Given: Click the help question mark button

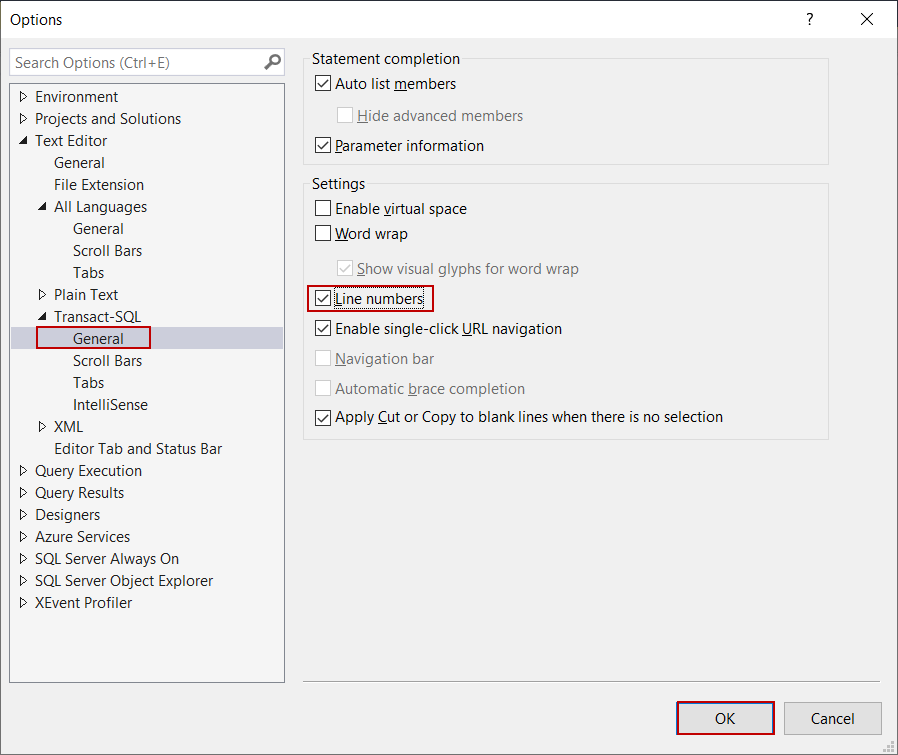Looking at the screenshot, I should point(810,20).
